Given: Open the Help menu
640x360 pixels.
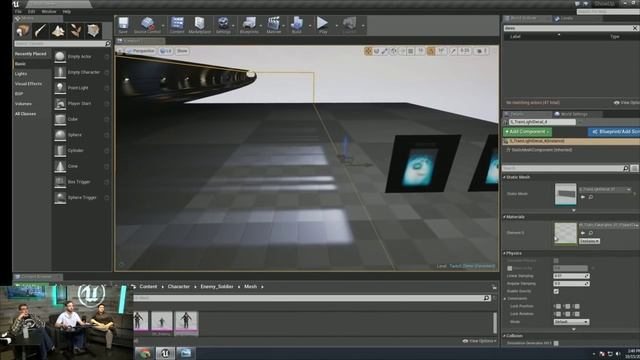Looking at the screenshot, I should [67, 11].
